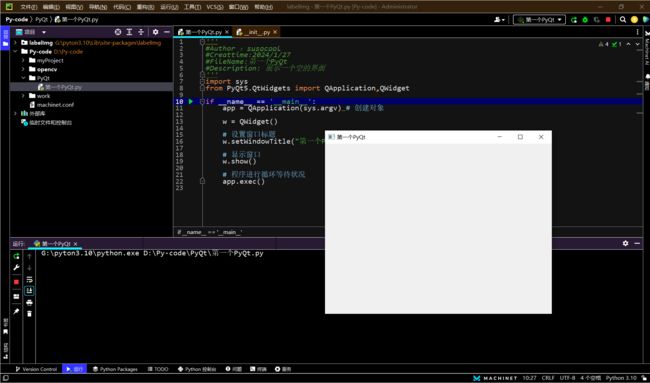Open the 第一个PyQt run configuration dropdown
650x383 pixels.
(x=539, y=19)
